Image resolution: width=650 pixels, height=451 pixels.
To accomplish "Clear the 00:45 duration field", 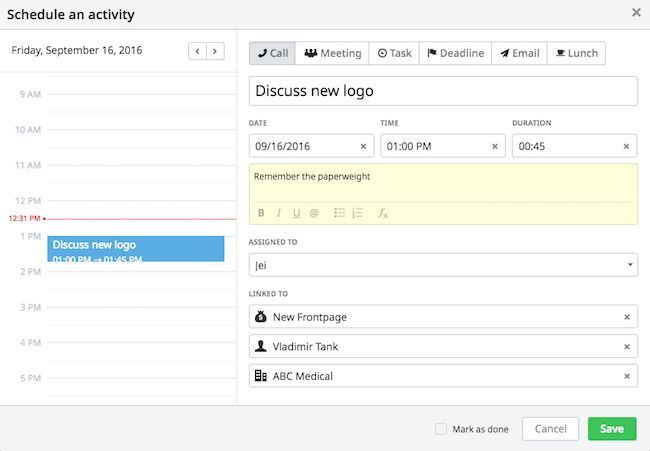I will tap(626, 146).
